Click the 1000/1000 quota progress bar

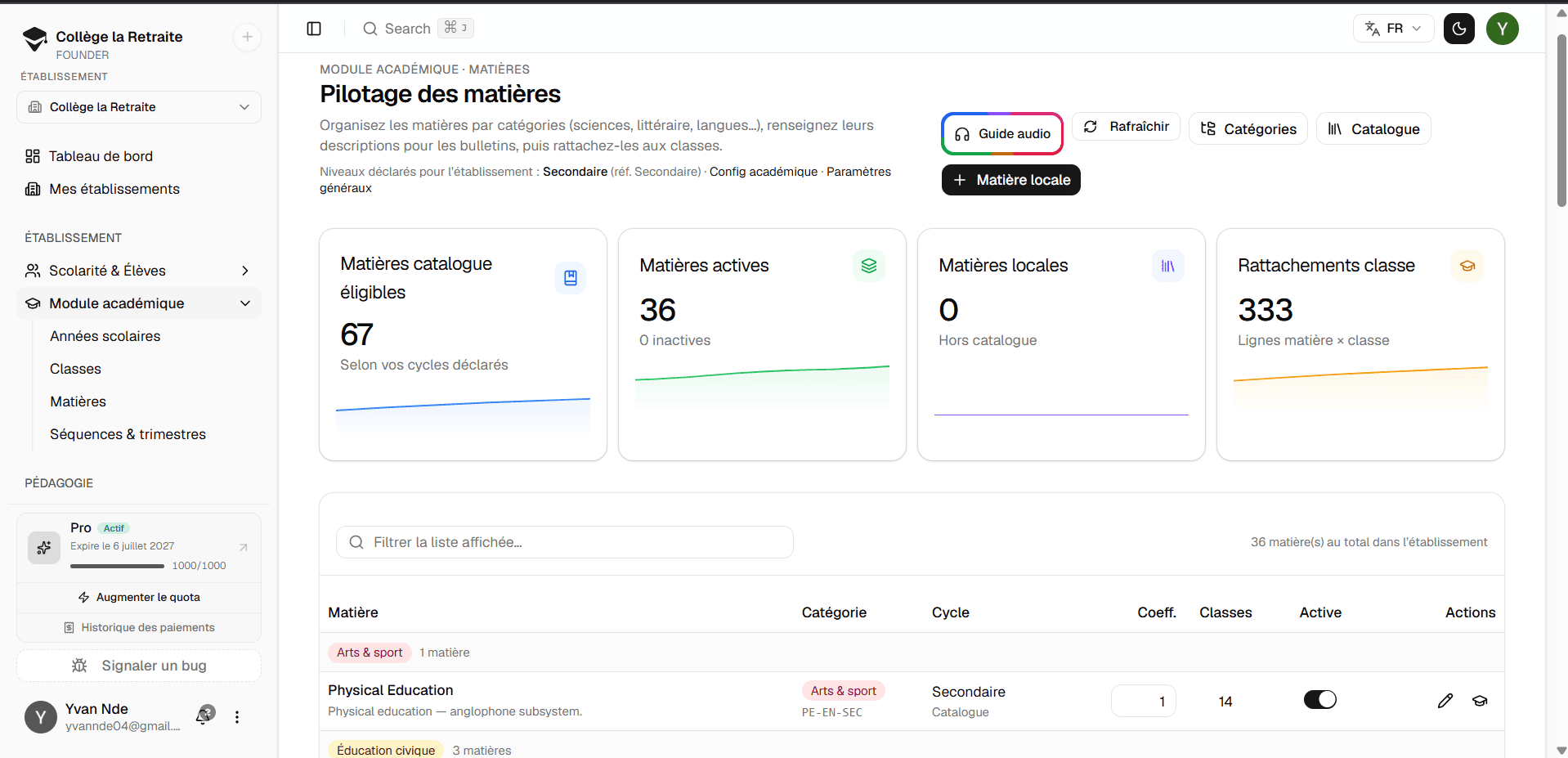[117, 566]
